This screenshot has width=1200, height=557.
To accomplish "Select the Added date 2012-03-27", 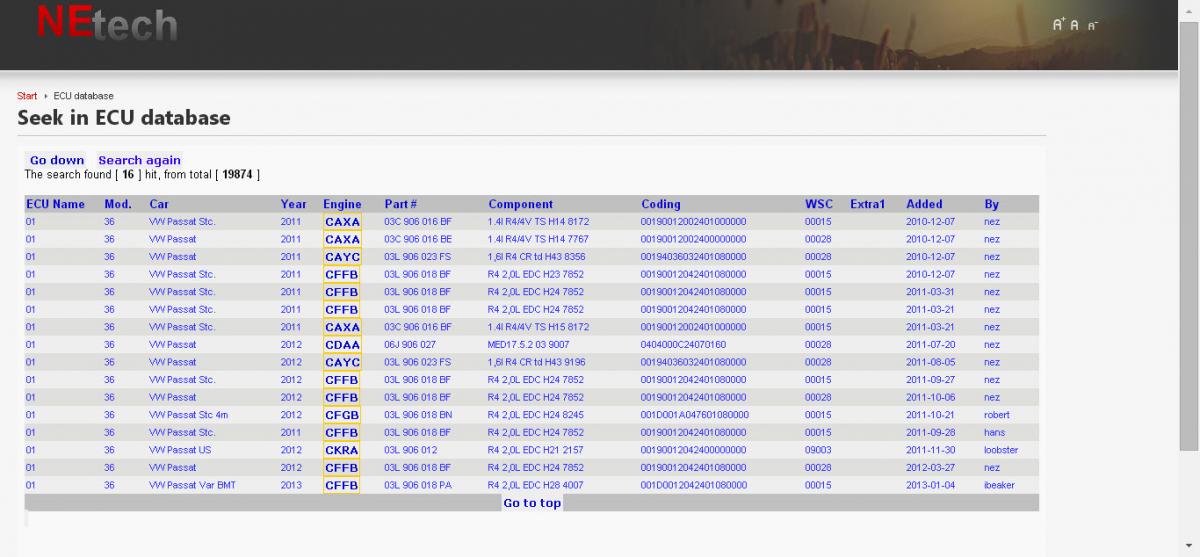I will tap(930, 467).
